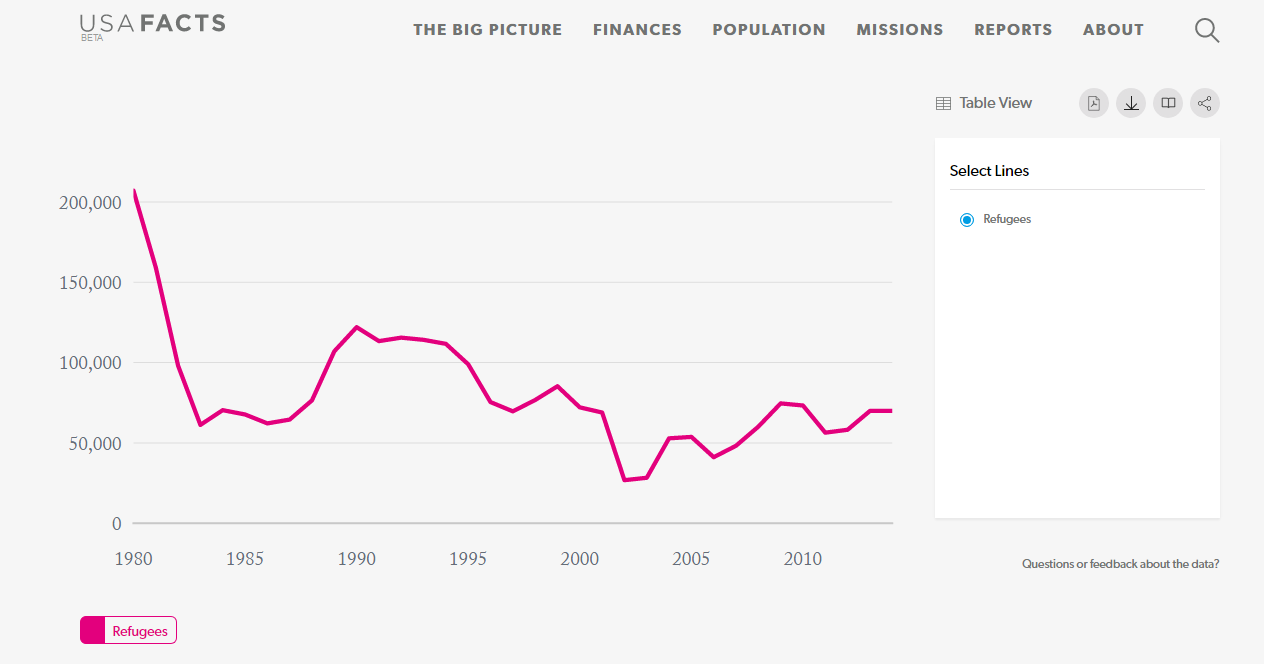Open the Population menu
The width and height of the screenshot is (1264, 664).
tap(769, 30)
